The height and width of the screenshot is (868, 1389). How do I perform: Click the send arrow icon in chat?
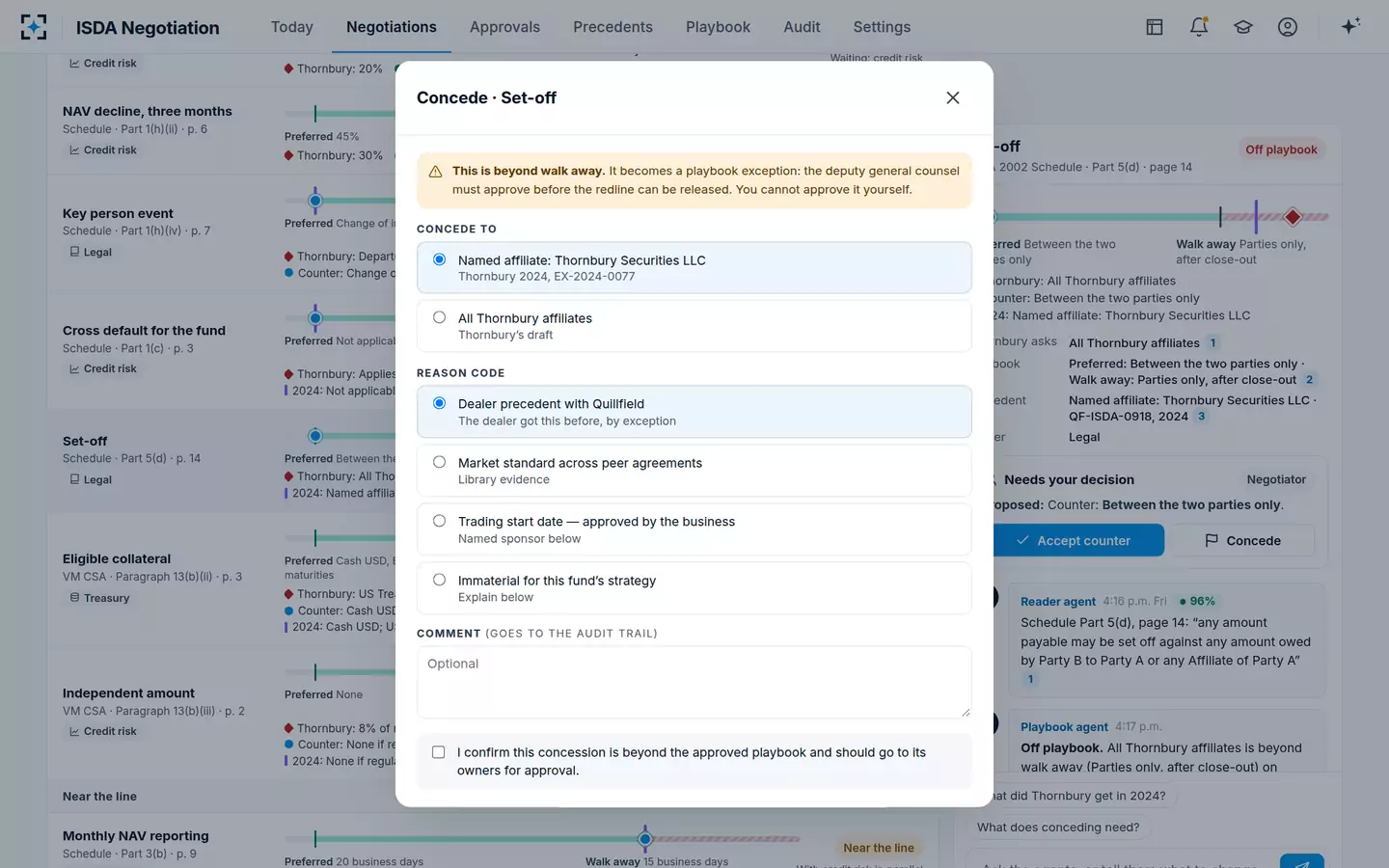click(1301, 861)
